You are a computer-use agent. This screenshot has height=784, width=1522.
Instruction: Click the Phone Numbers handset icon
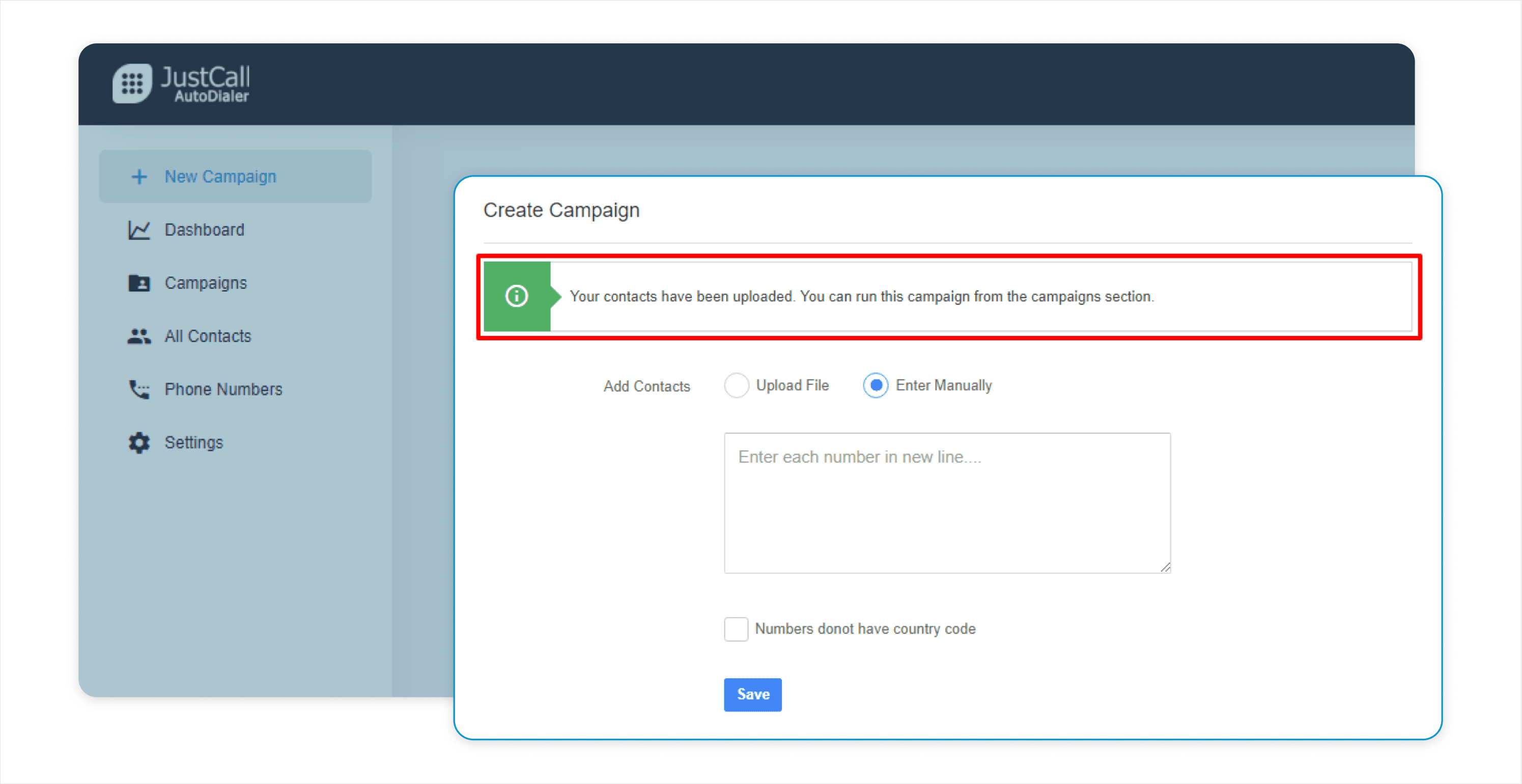[x=139, y=389]
